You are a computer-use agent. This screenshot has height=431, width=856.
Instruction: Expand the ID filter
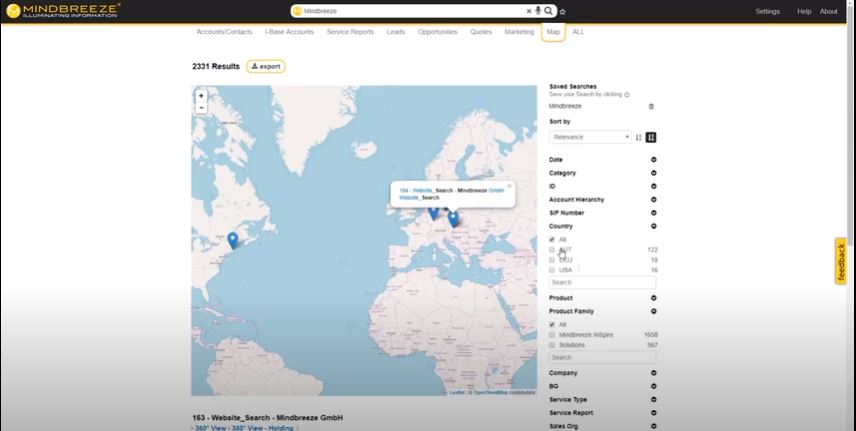pyautogui.click(x=653, y=186)
